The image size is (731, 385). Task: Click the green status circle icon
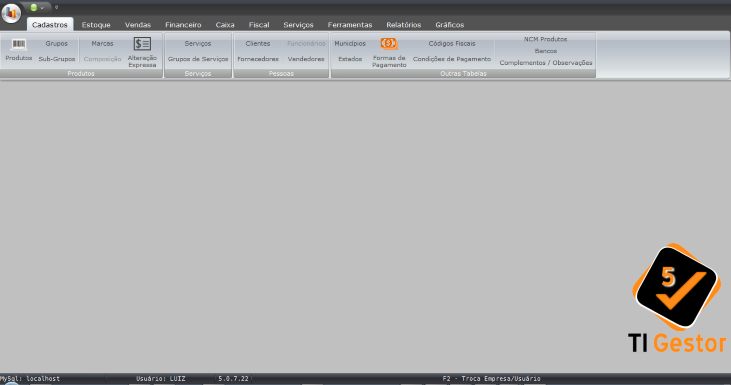pyautogui.click(x=34, y=7)
